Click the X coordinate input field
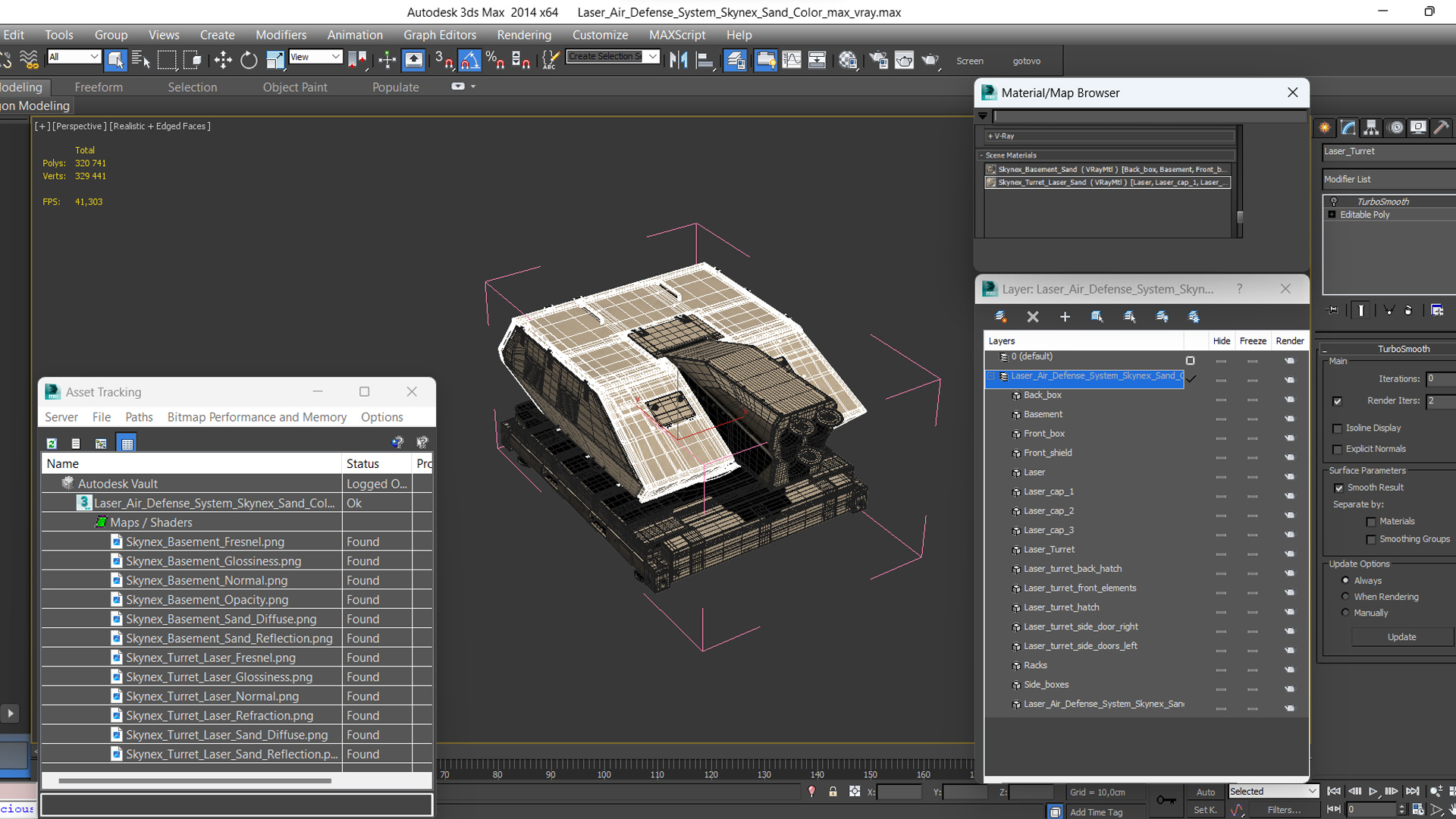Viewport: 1456px width, 819px height. click(x=899, y=792)
